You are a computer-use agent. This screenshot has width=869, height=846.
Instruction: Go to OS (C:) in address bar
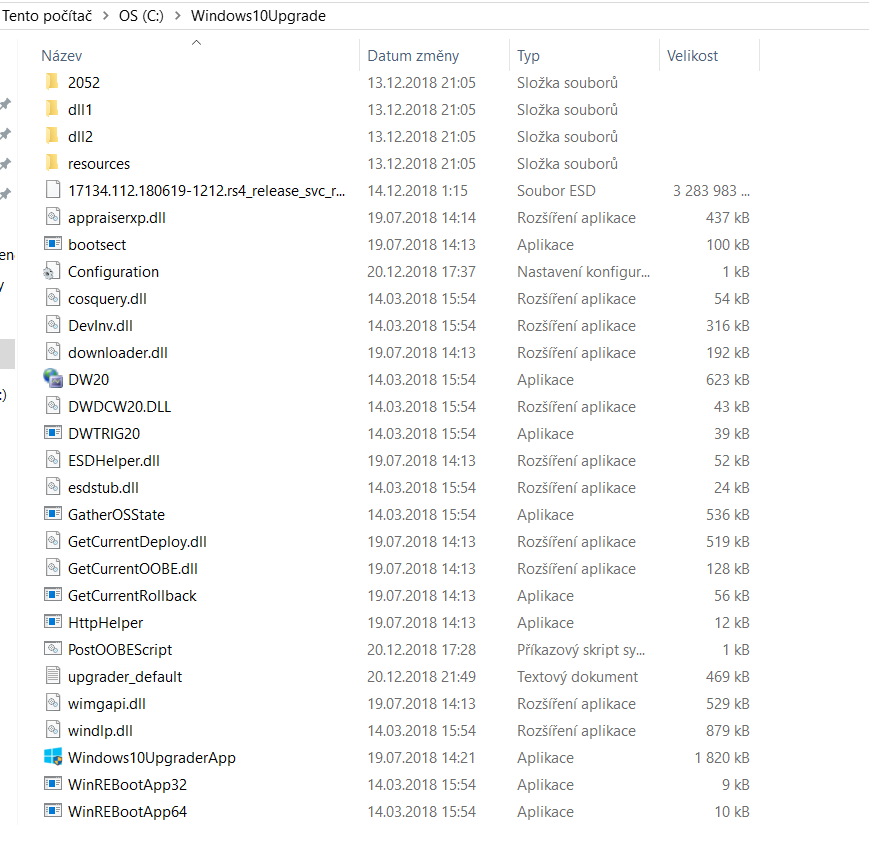(141, 16)
